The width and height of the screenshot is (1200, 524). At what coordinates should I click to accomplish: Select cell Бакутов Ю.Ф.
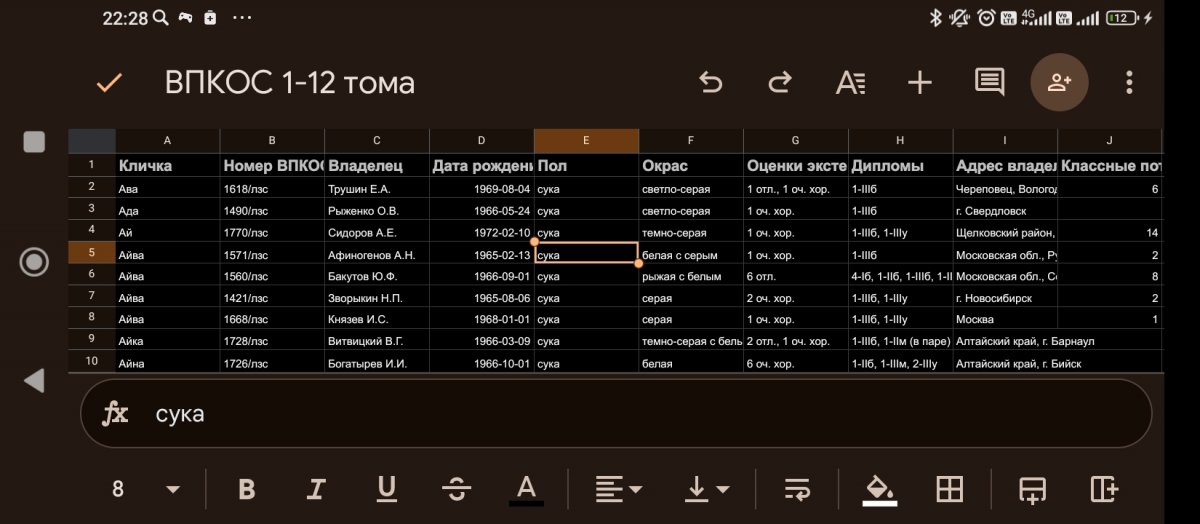(377, 276)
